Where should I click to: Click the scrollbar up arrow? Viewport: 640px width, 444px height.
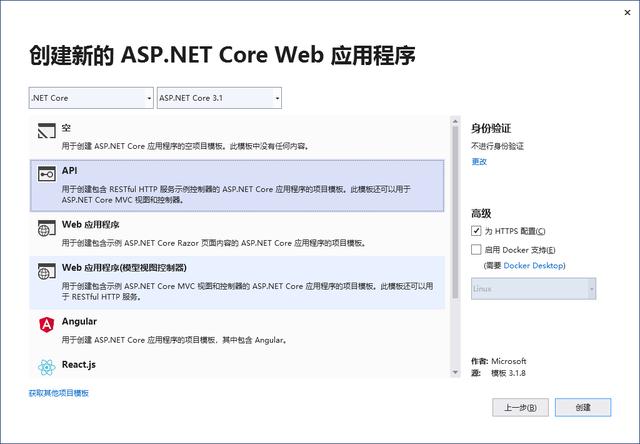(x=455, y=121)
